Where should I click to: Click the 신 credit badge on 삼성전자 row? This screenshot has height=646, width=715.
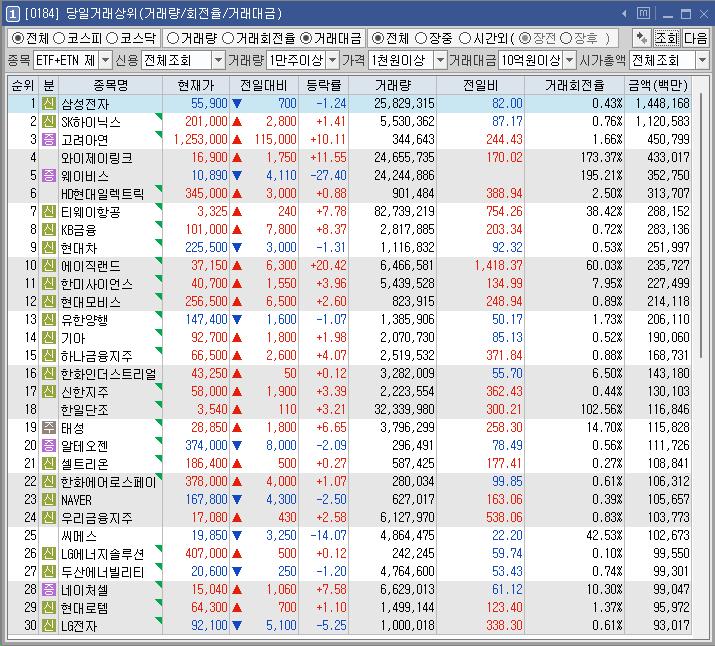(49, 103)
